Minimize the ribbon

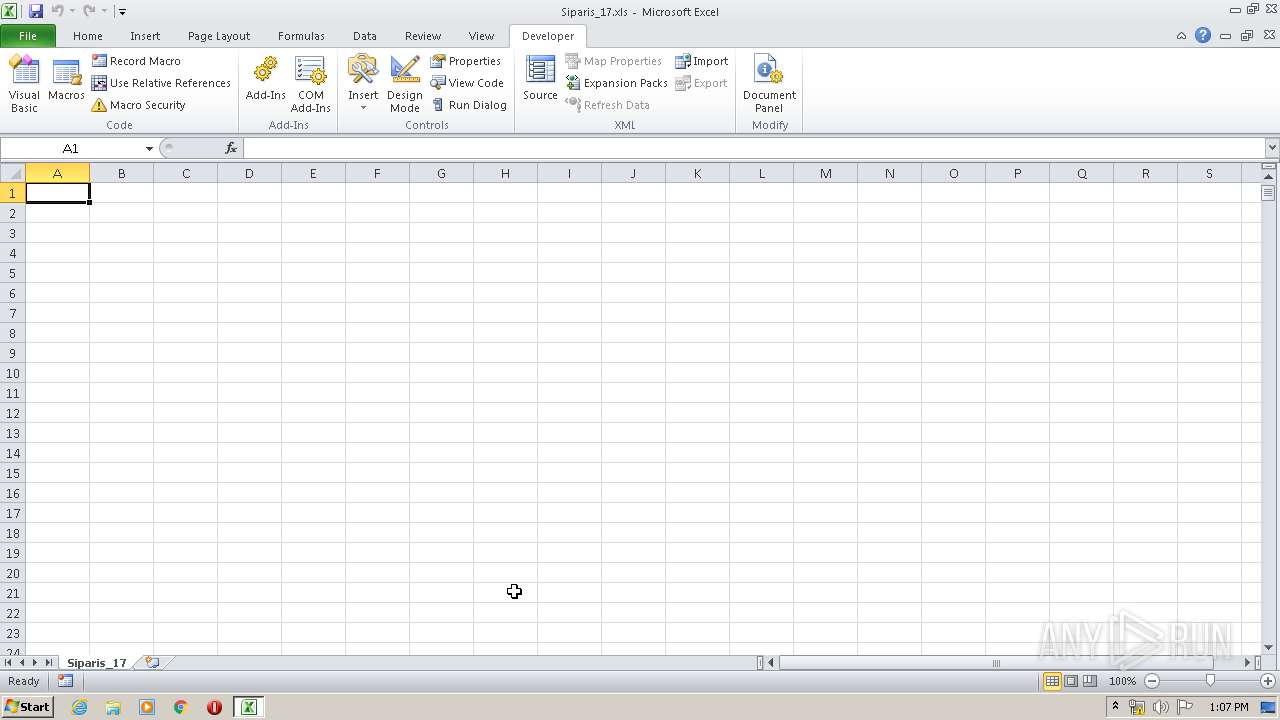tap(1181, 36)
